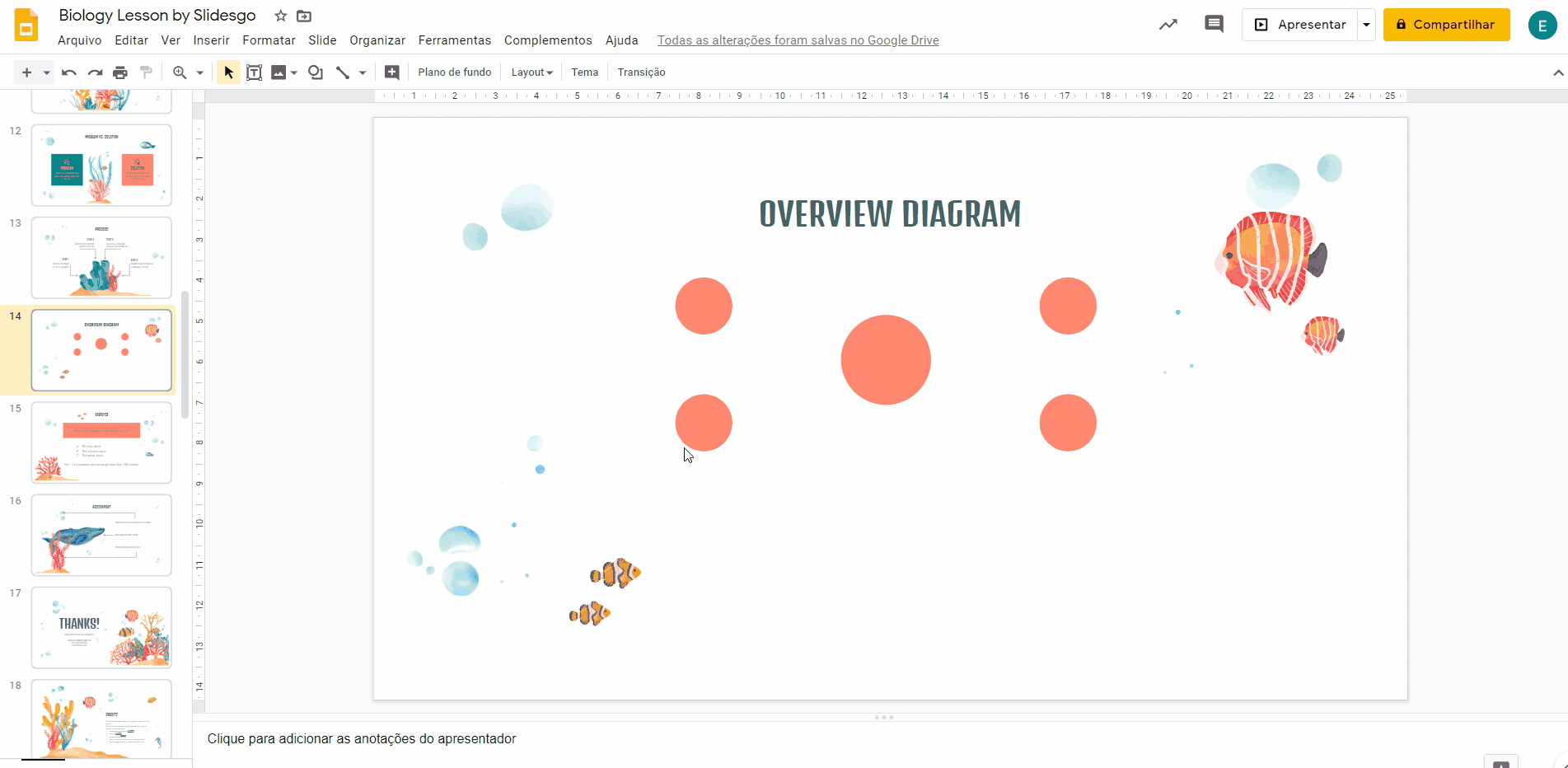Screen dimensions: 1568x768
Task: Open the Organizar menu
Action: [377, 40]
